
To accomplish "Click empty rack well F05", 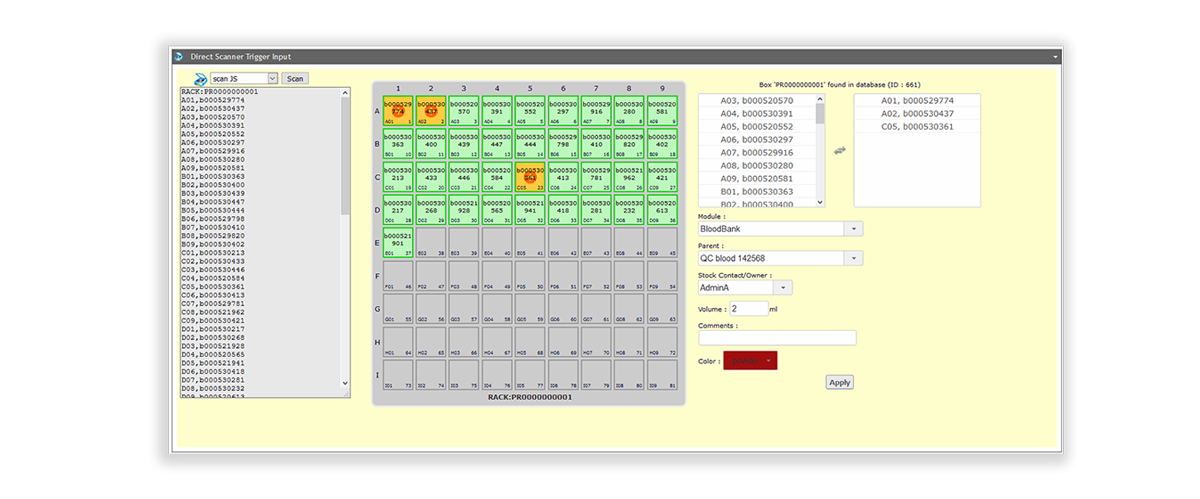I will [x=530, y=274].
